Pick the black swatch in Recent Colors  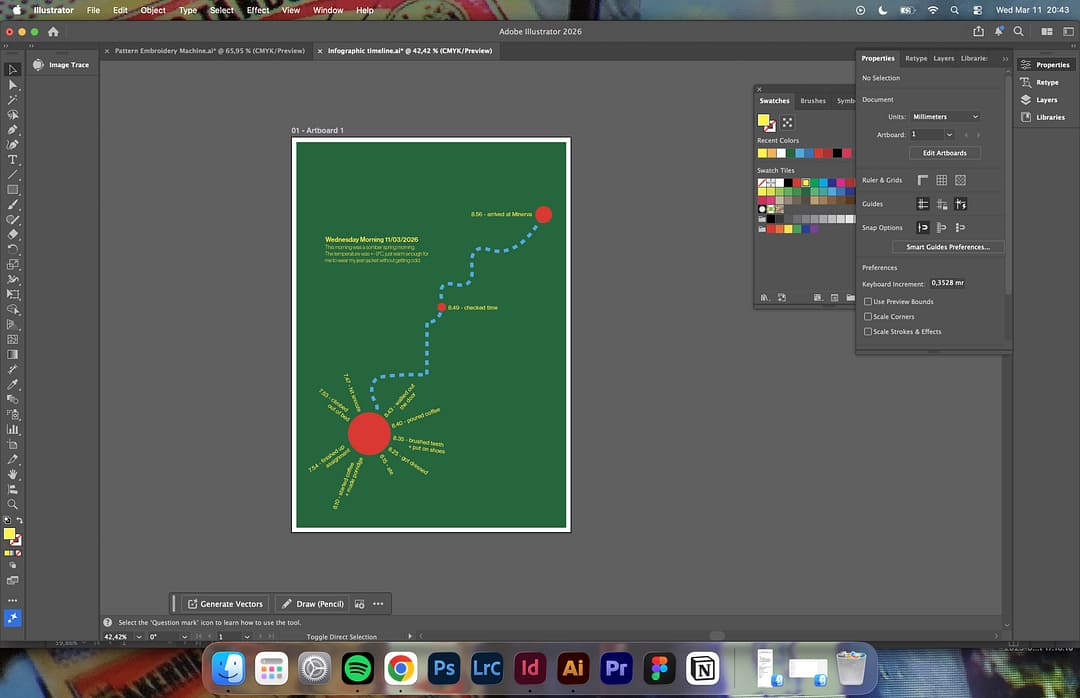point(837,153)
